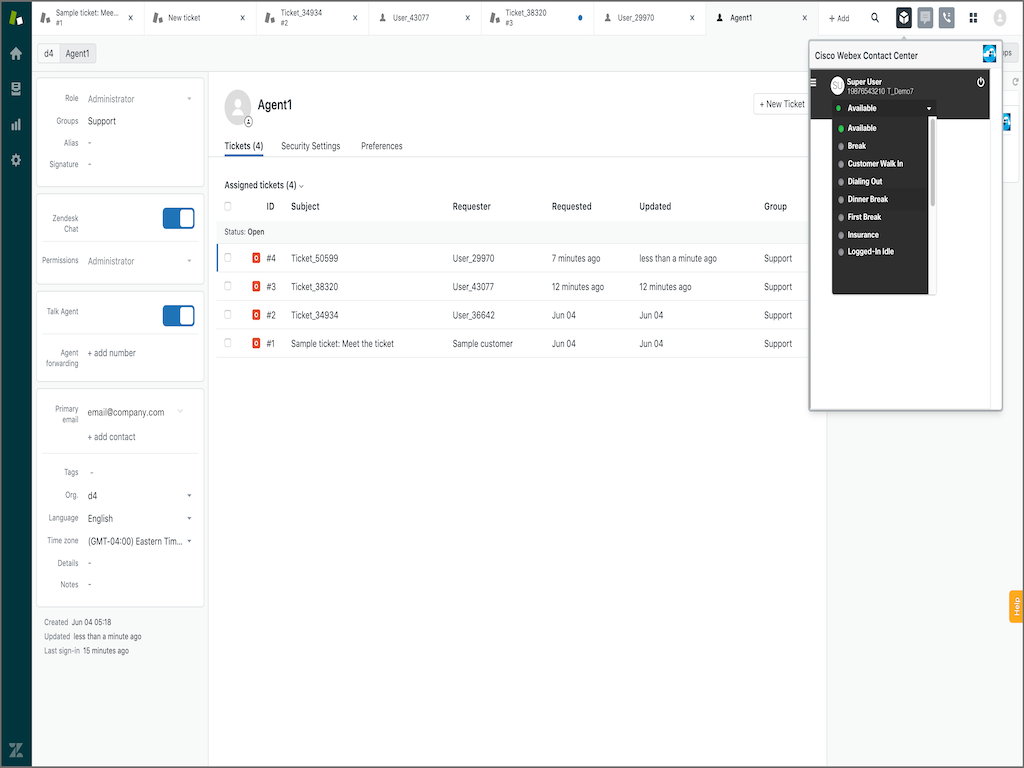Toggle the Zendesk Chat switch
Image resolution: width=1024 pixels, height=768 pixels.
point(178,219)
